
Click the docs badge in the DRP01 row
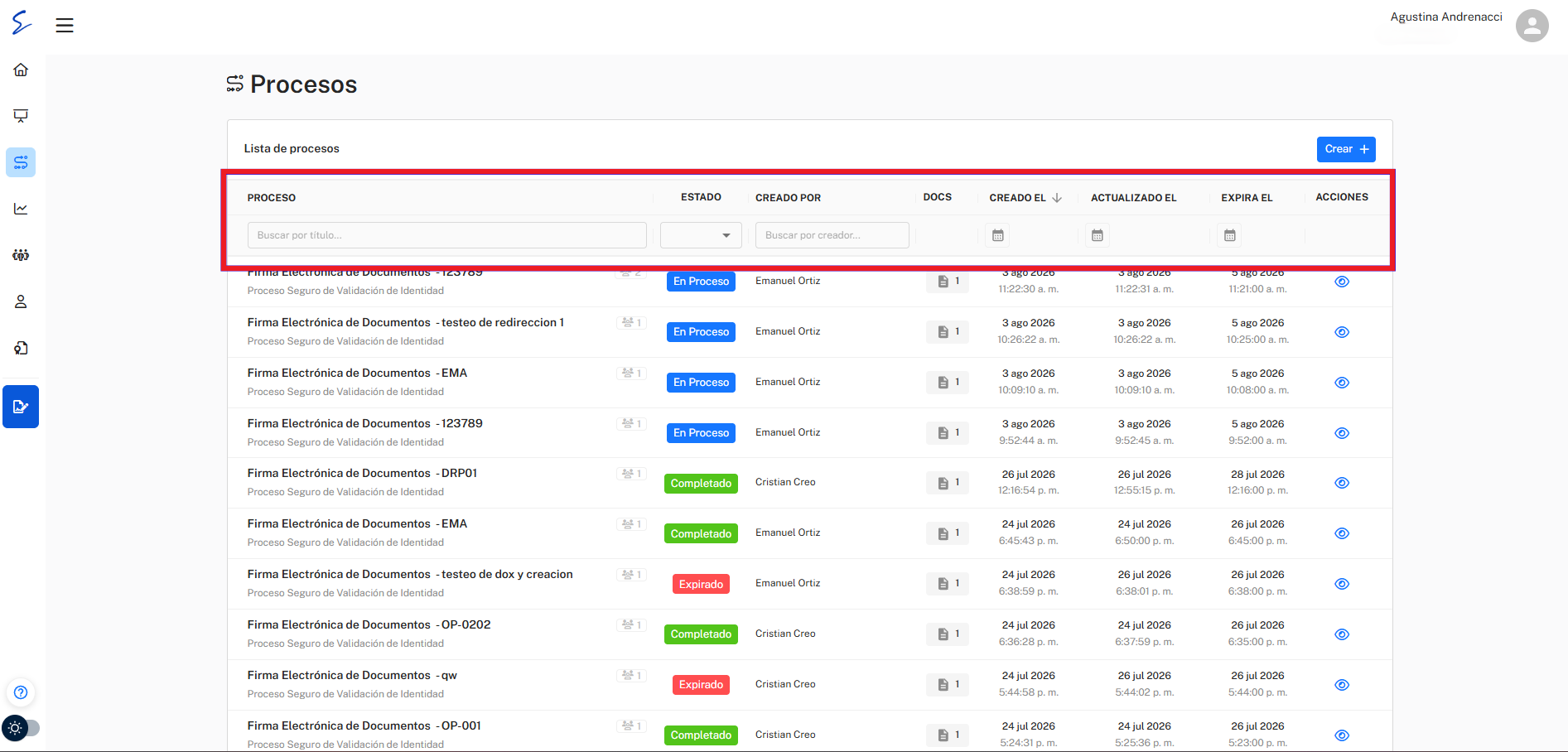click(948, 483)
